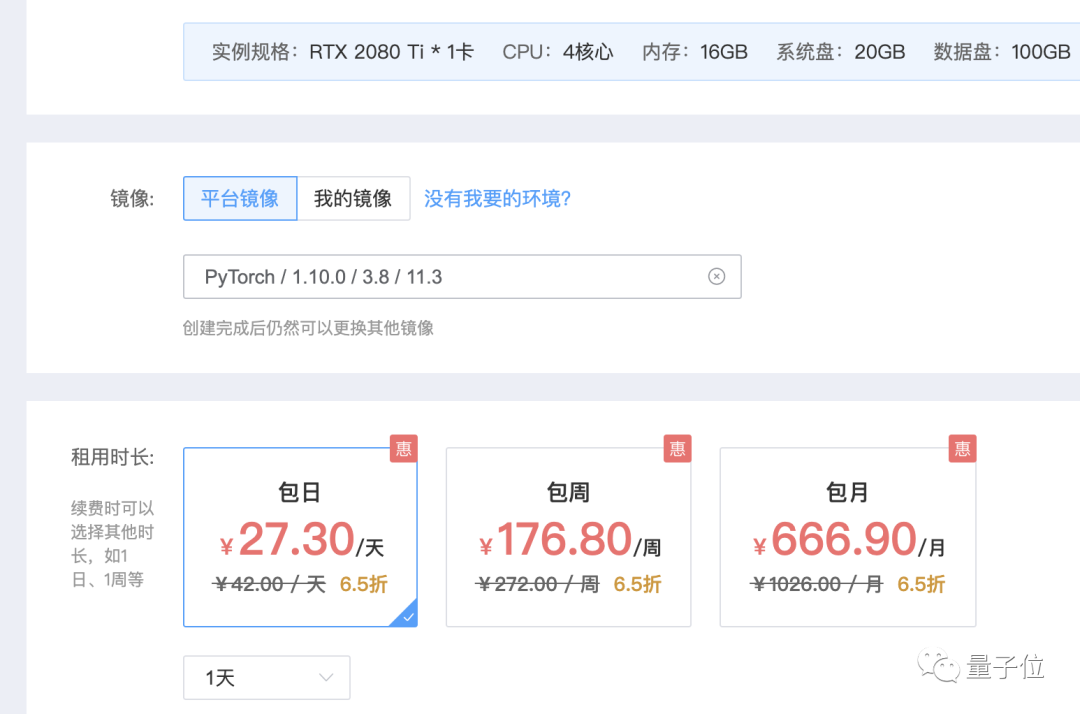Screen dimensions: 1080x714
Task: Keep the 包日 daily plan selected
Action: 300,537
